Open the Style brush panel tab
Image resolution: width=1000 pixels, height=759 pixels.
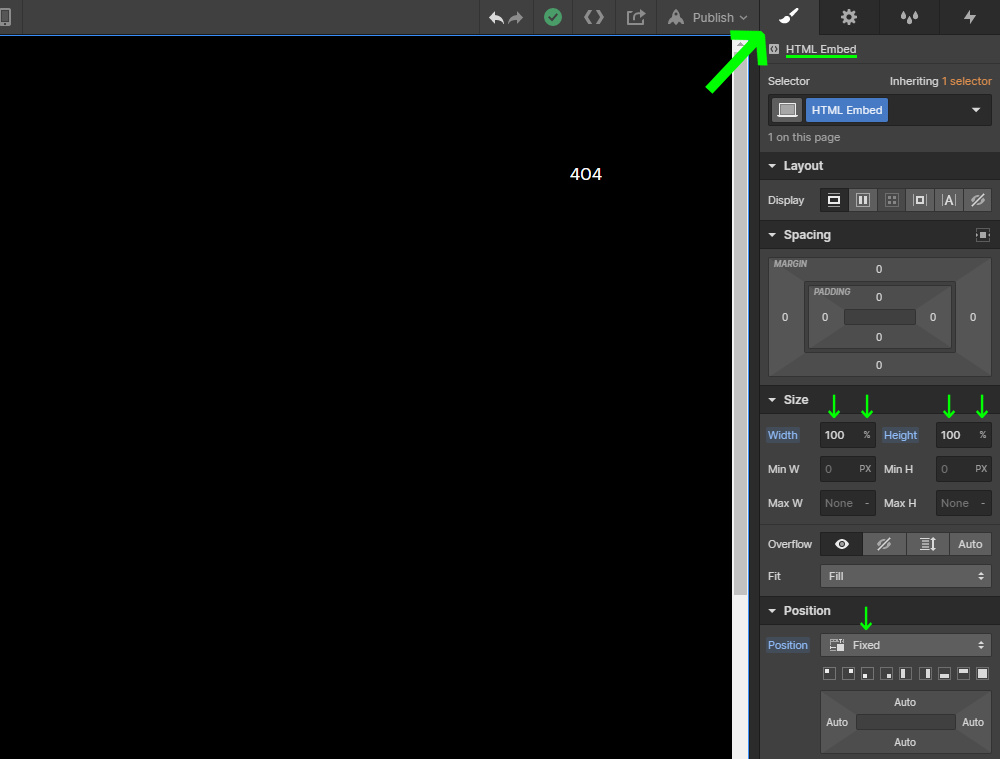coord(789,17)
